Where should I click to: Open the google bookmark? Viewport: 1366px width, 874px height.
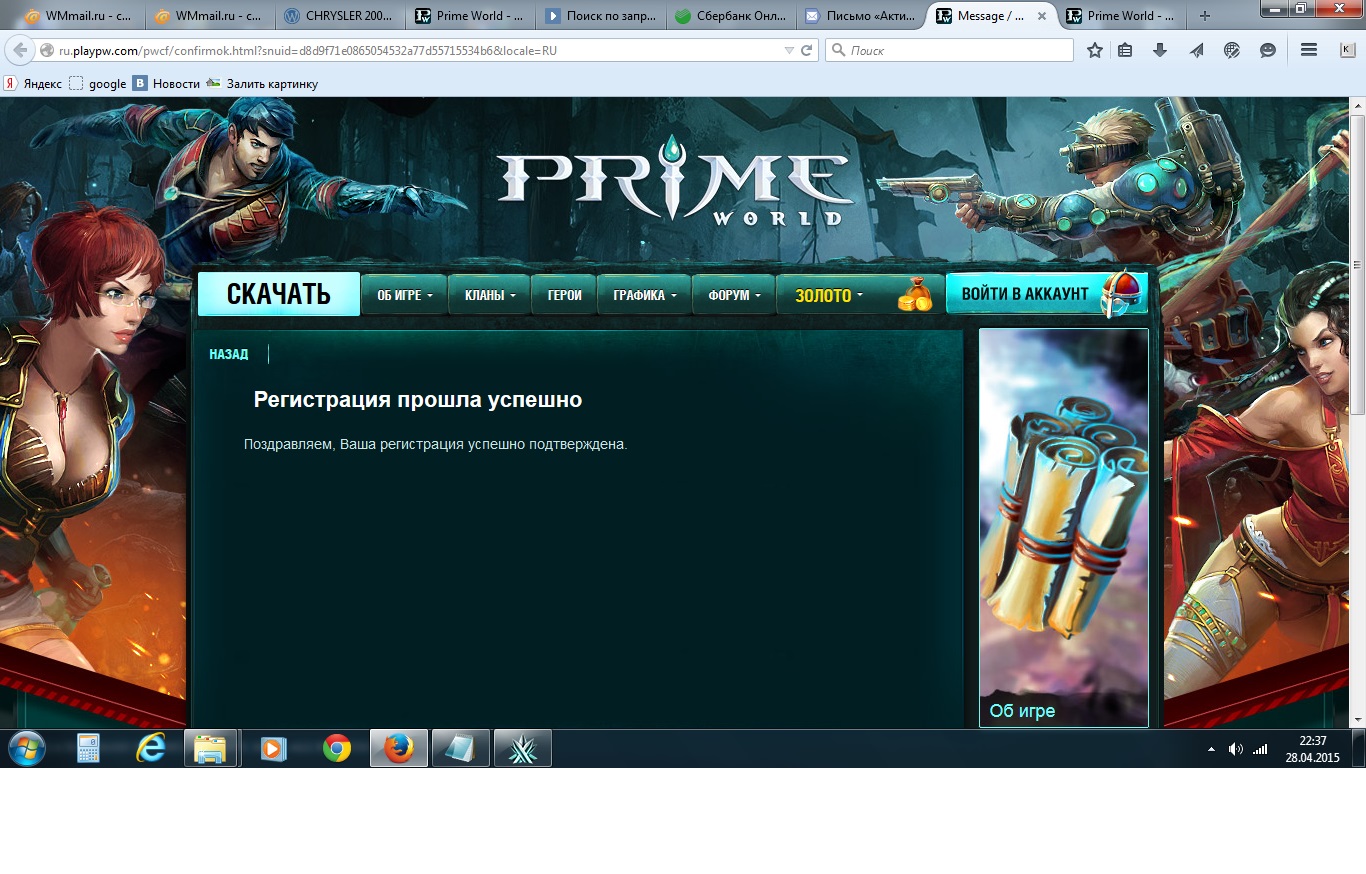(x=98, y=84)
